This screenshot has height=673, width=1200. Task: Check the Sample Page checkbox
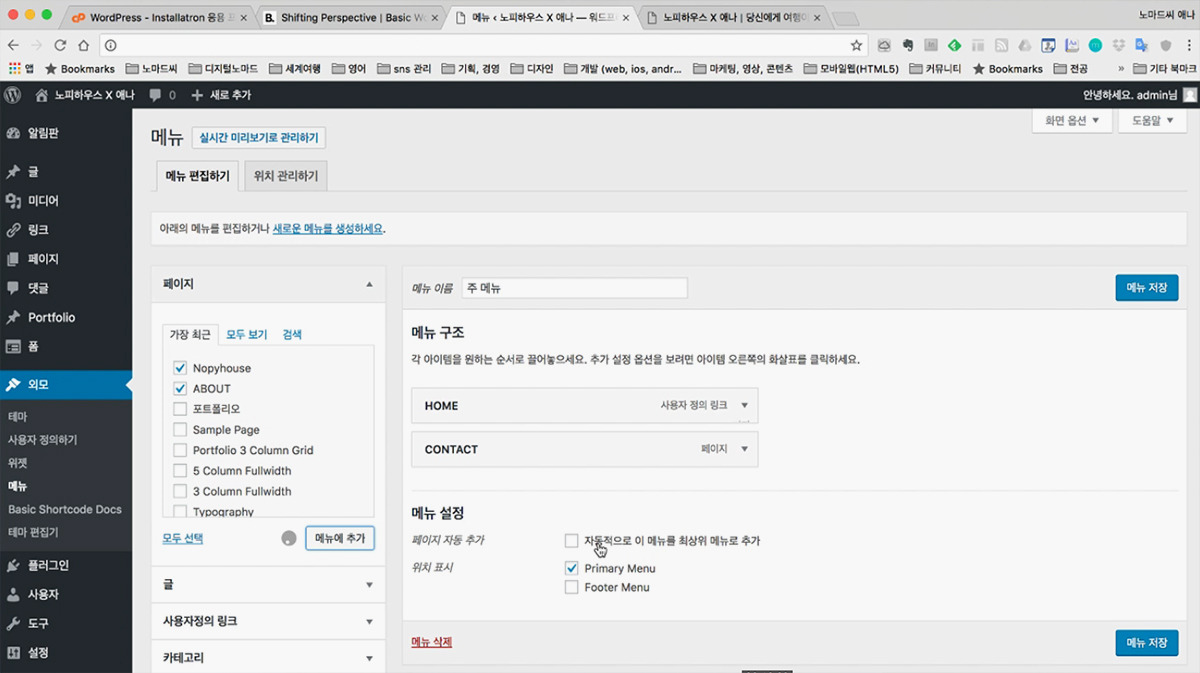pyautogui.click(x=180, y=429)
